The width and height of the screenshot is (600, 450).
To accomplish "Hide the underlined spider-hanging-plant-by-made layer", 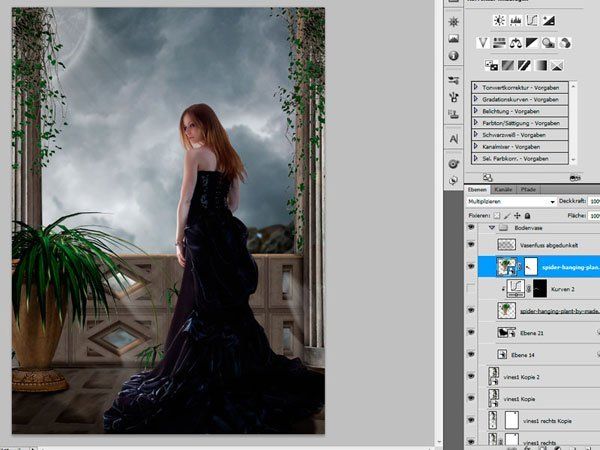I will point(471,310).
